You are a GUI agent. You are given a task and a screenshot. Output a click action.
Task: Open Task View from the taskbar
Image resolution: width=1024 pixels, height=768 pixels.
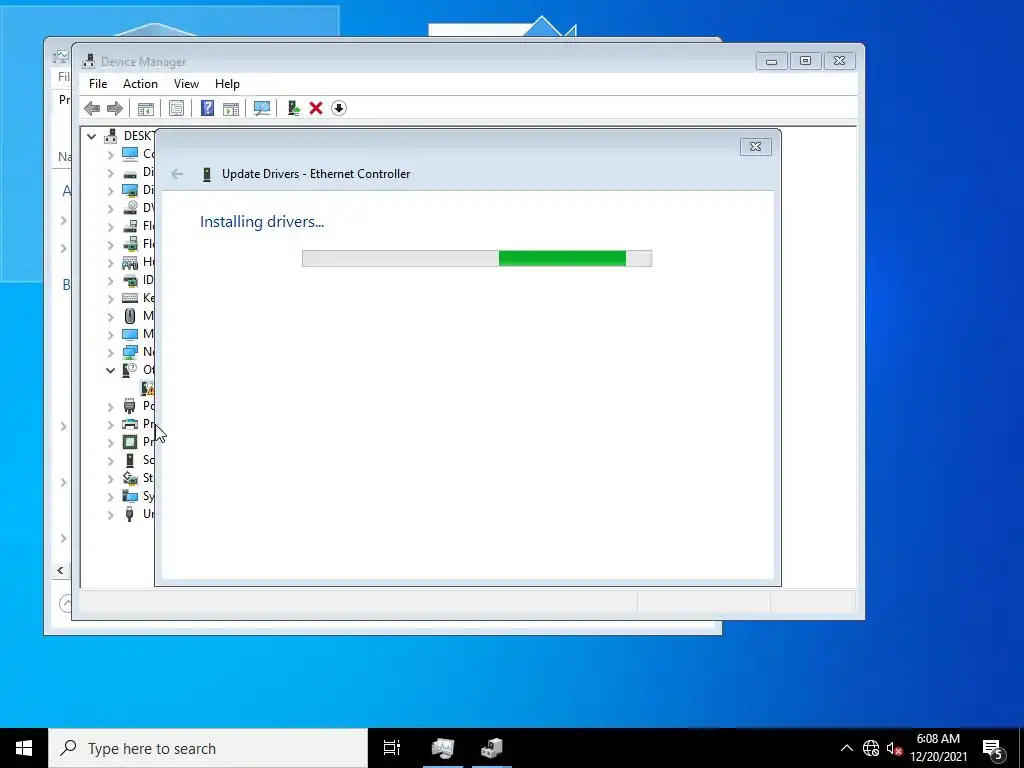tap(392, 748)
